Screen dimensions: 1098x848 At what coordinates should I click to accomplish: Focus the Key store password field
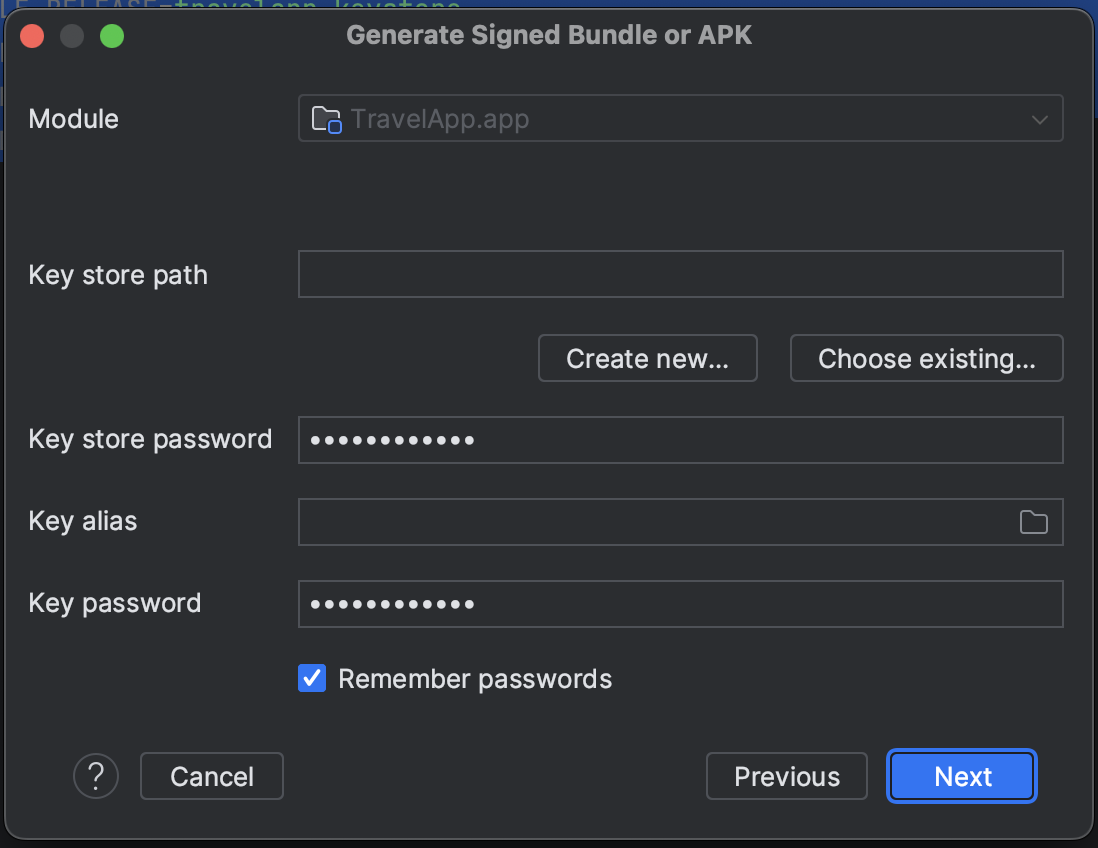pos(681,440)
